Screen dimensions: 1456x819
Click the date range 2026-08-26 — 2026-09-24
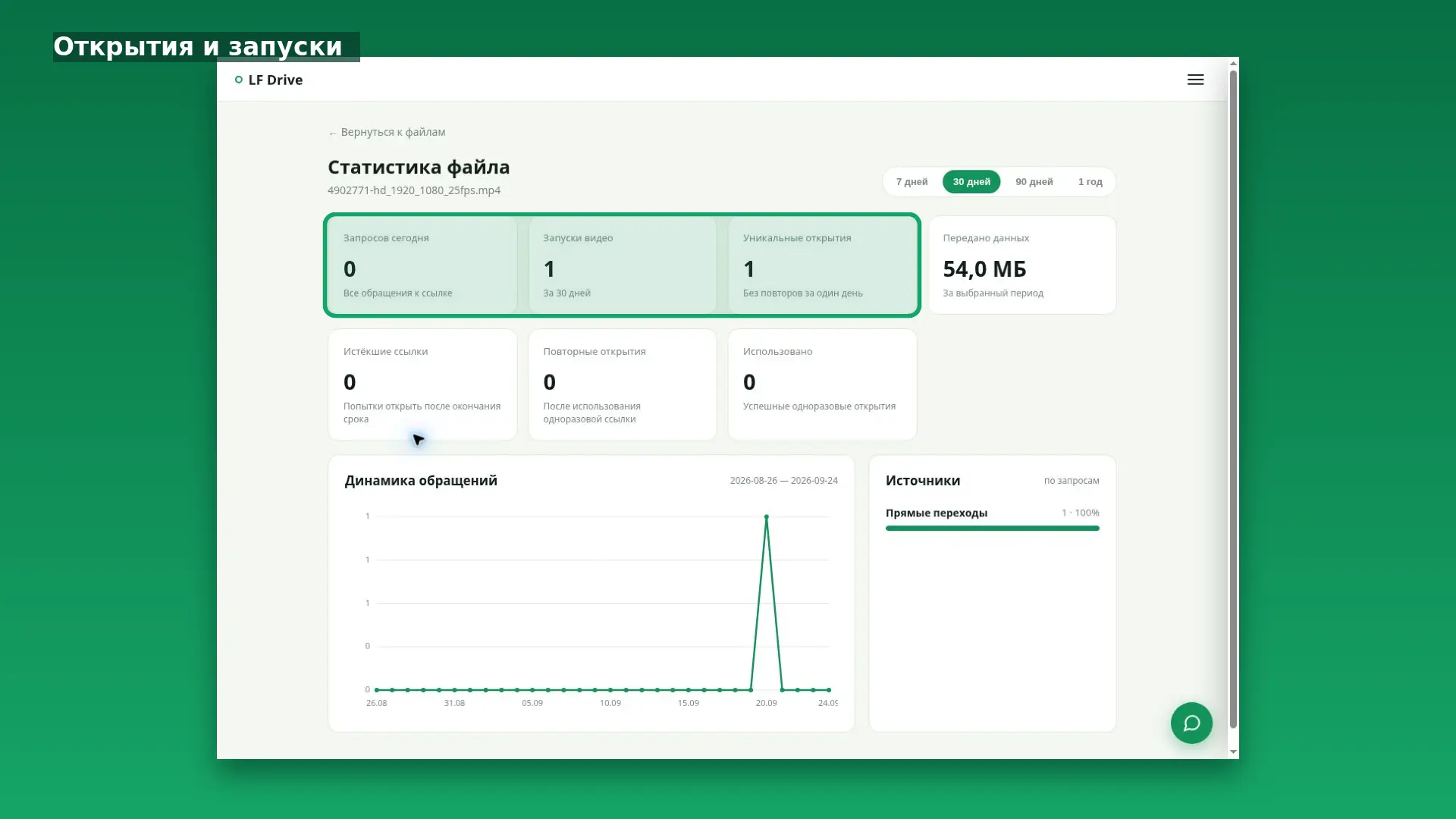tap(783, 481)
